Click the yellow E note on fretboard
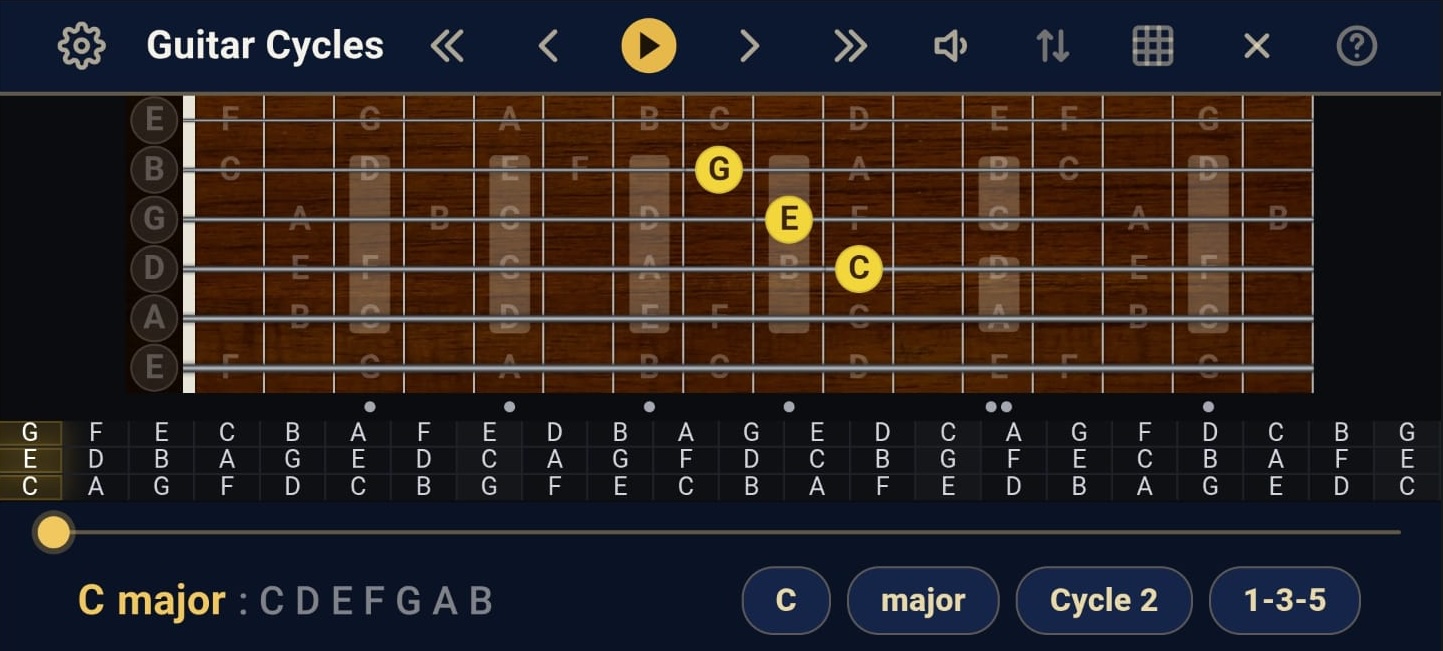This screenshot has height=651, width=1443. coord(789,219)
